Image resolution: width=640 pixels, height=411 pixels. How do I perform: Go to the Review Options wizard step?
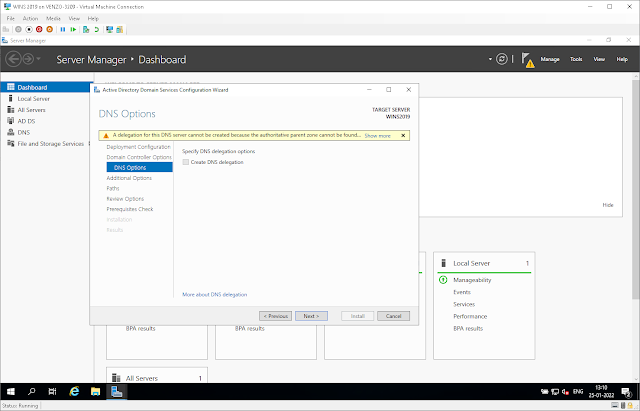(x=125, y=199)
